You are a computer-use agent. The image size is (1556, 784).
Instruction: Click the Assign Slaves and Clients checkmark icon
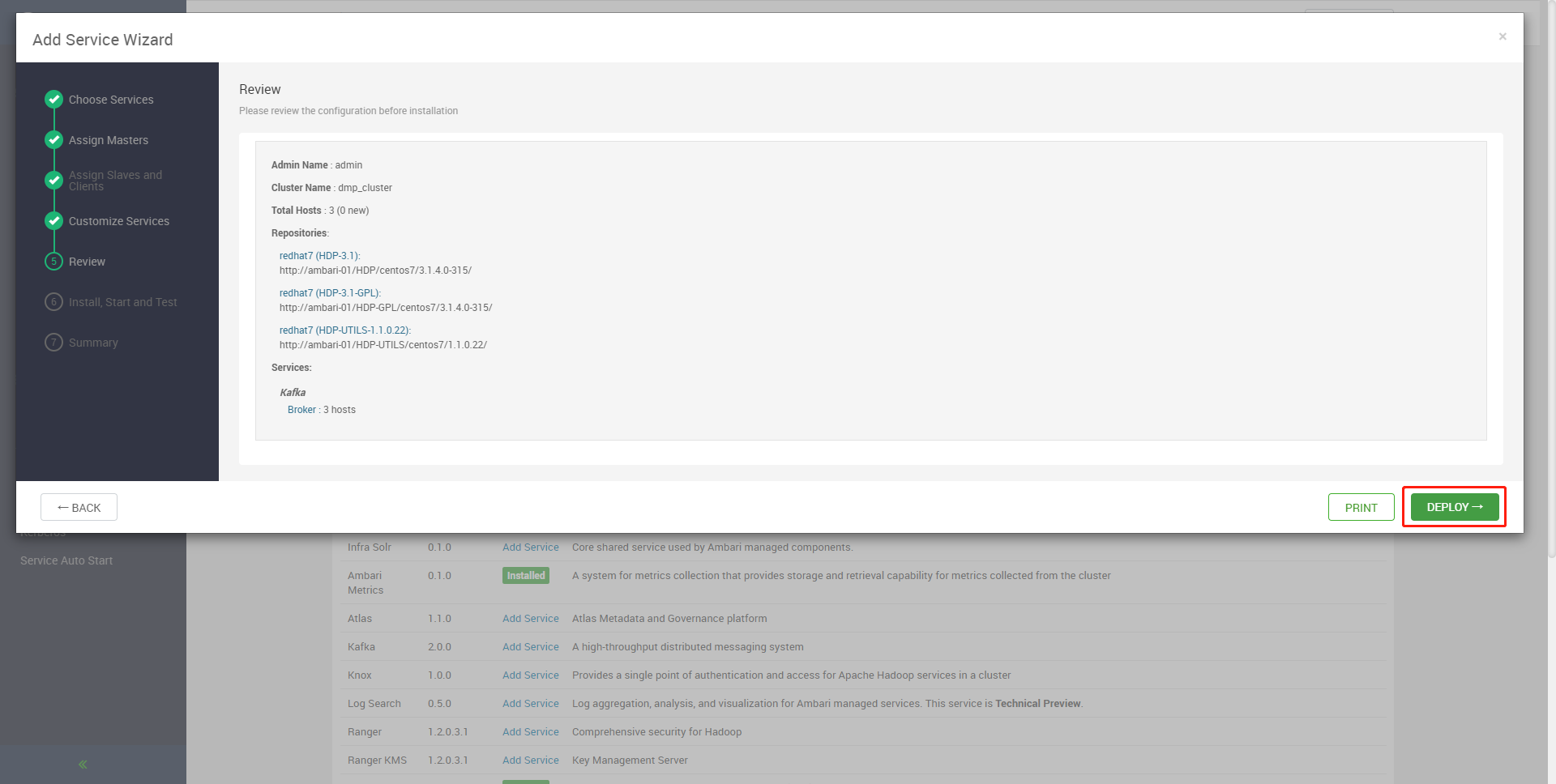coord(54,181)
